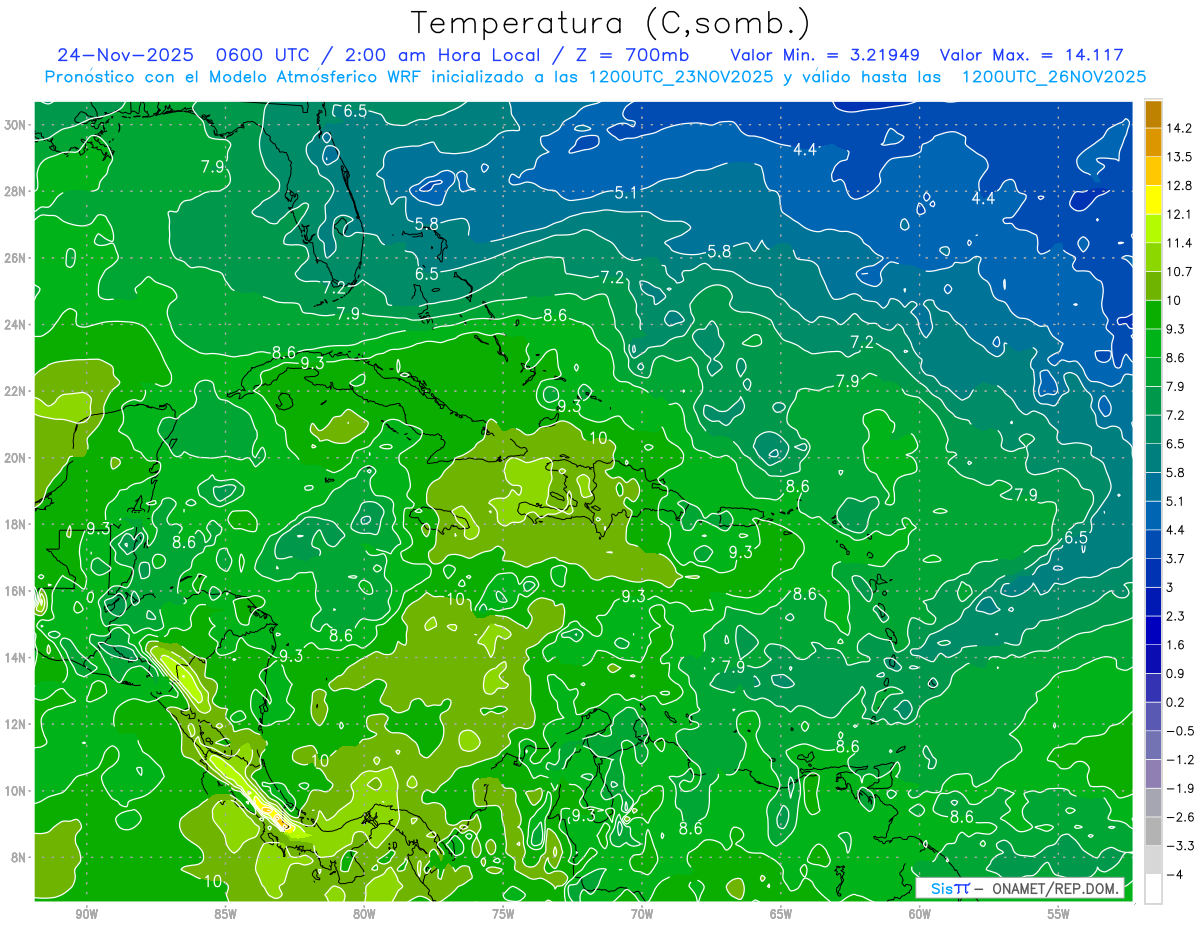Click the brown swatch above 14.2 on the scale
Screen dimensions: 1200x927
coord(1153,115)
